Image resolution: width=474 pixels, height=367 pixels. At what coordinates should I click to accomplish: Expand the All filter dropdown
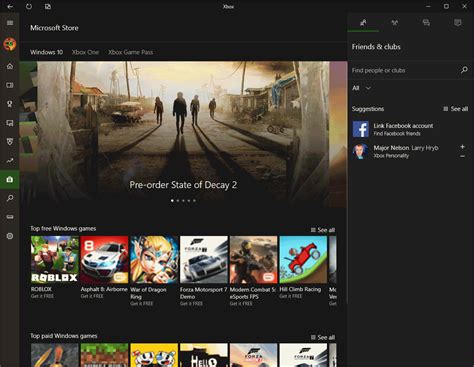[361, 88]
